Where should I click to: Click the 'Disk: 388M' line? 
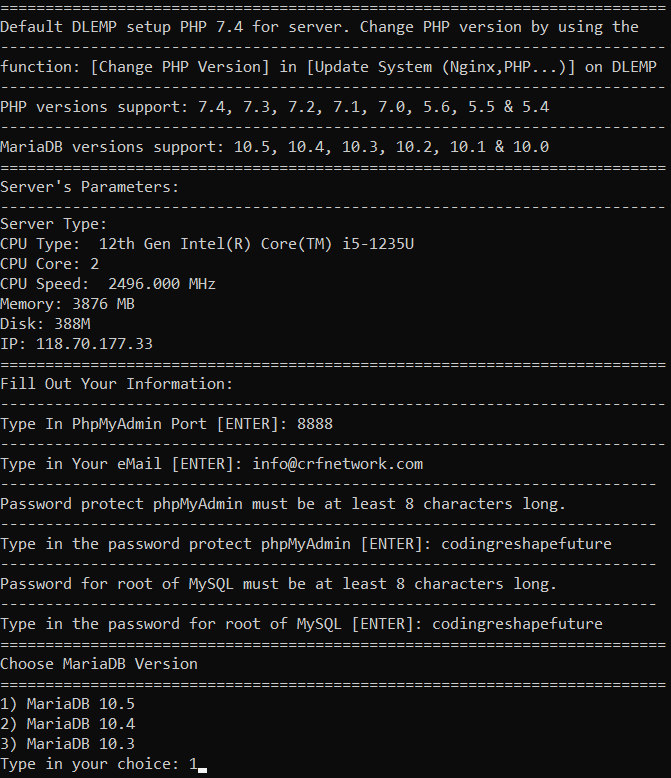point(45,324)
